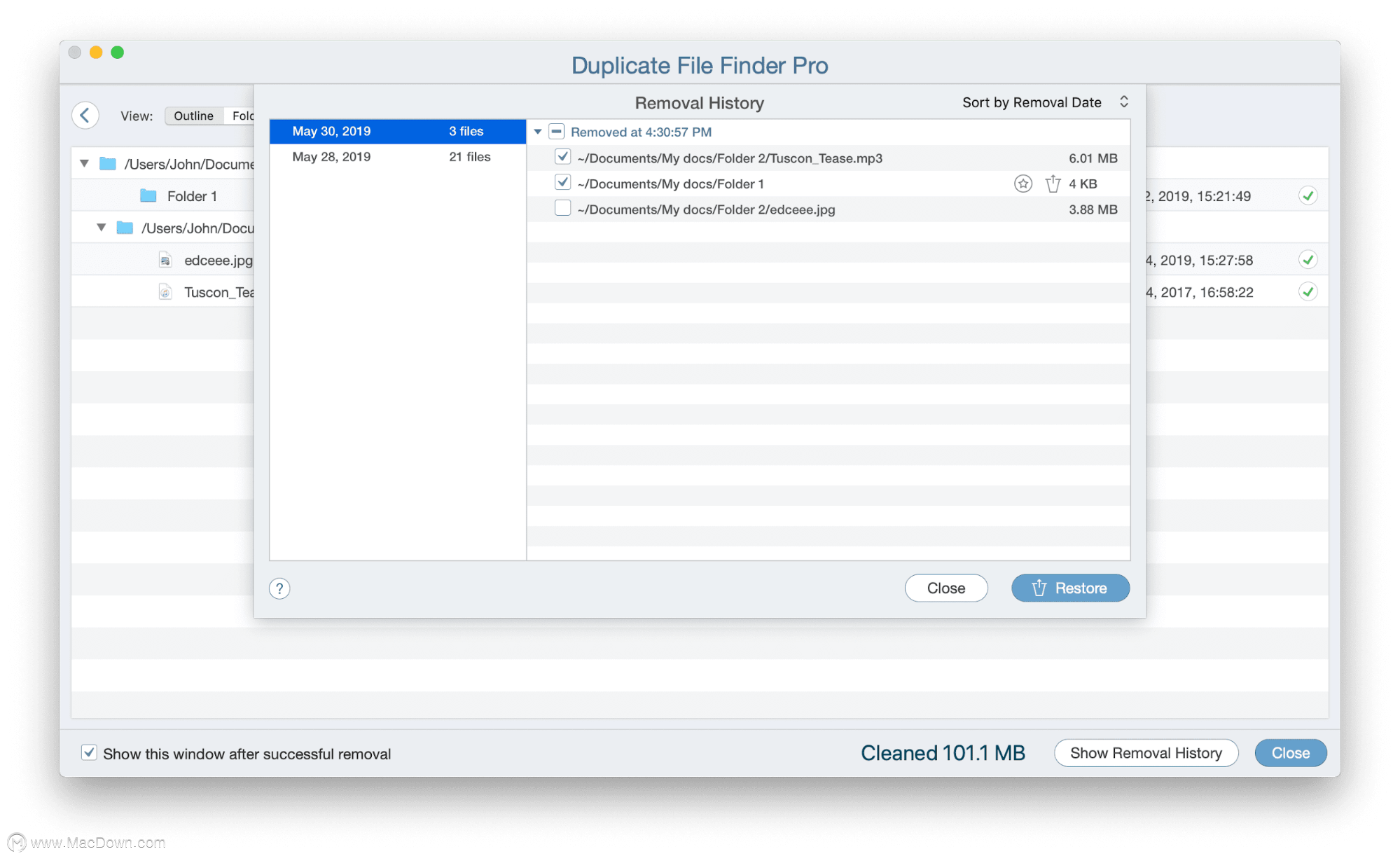Click the edceee.jpg file icon
The image size is (1400, 856).
click(x=165, y=260)
